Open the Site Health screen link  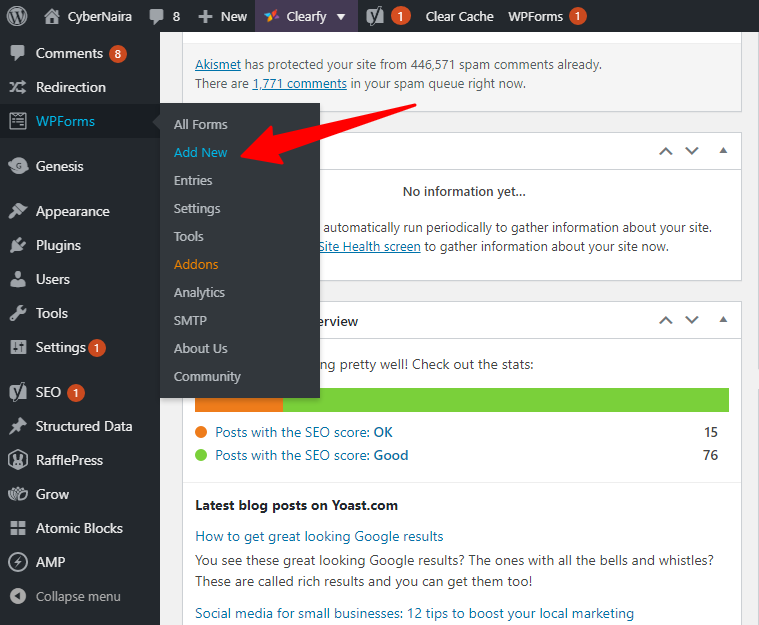369,246
